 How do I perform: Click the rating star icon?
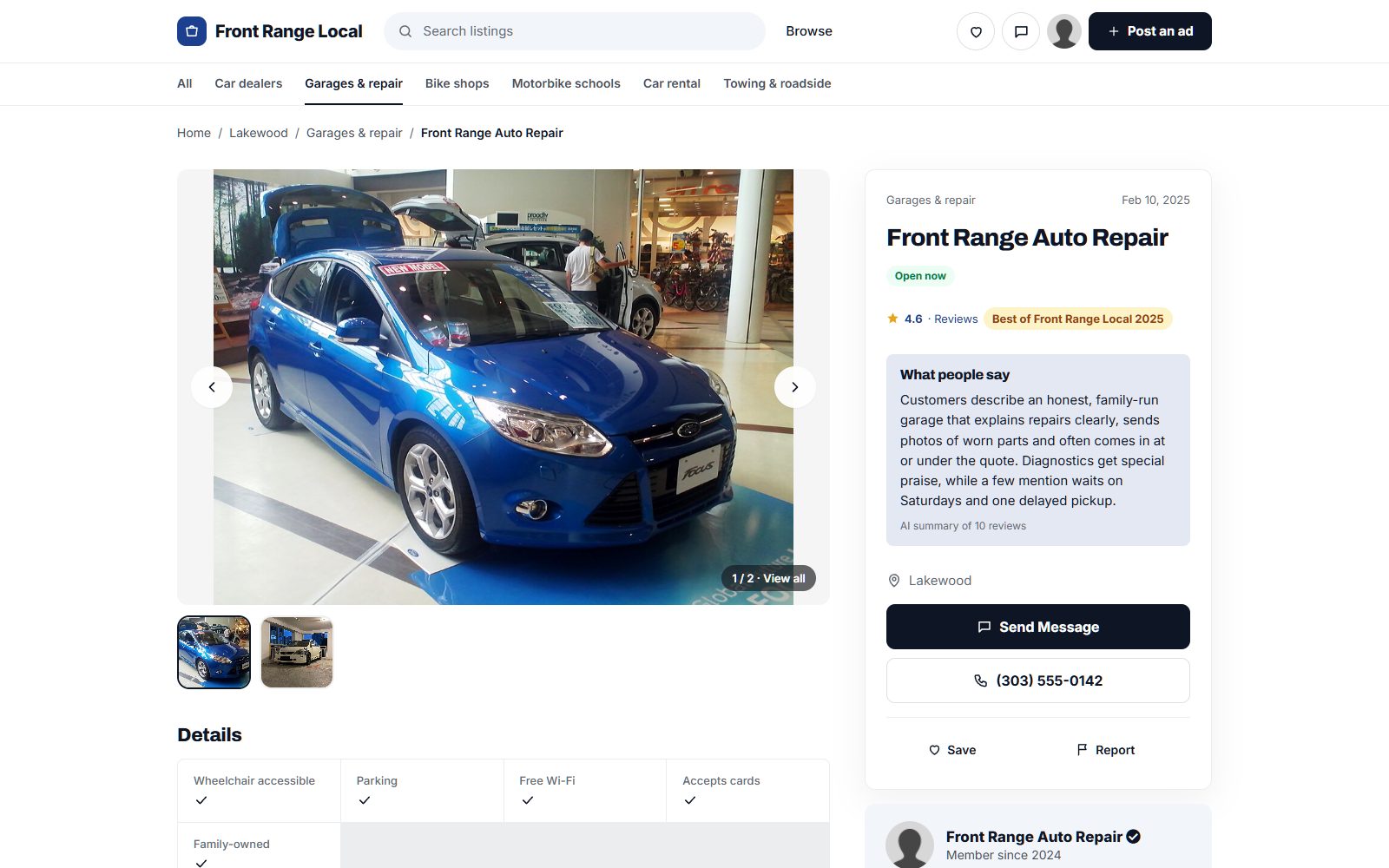(892, 319)
